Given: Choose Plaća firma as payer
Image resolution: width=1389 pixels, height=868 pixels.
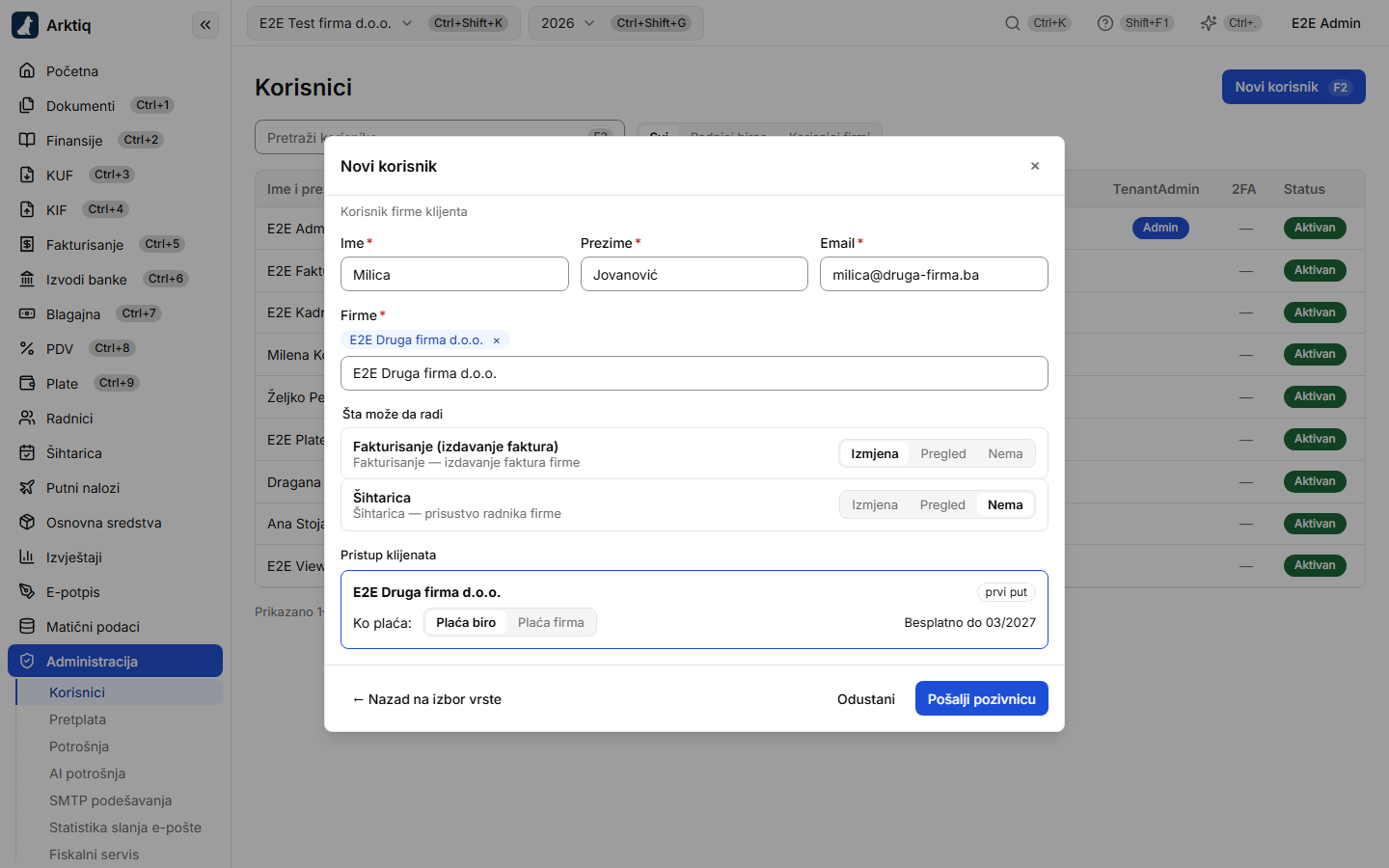Looking at the screenshot, I should pyautogui.click(x=551, y=622).
